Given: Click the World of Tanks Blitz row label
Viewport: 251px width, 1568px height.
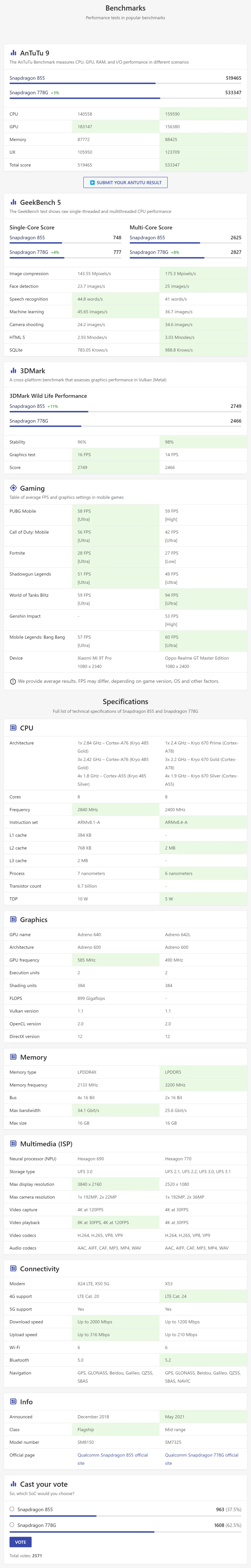Looking at the screenshot, I should click(29, 595).
